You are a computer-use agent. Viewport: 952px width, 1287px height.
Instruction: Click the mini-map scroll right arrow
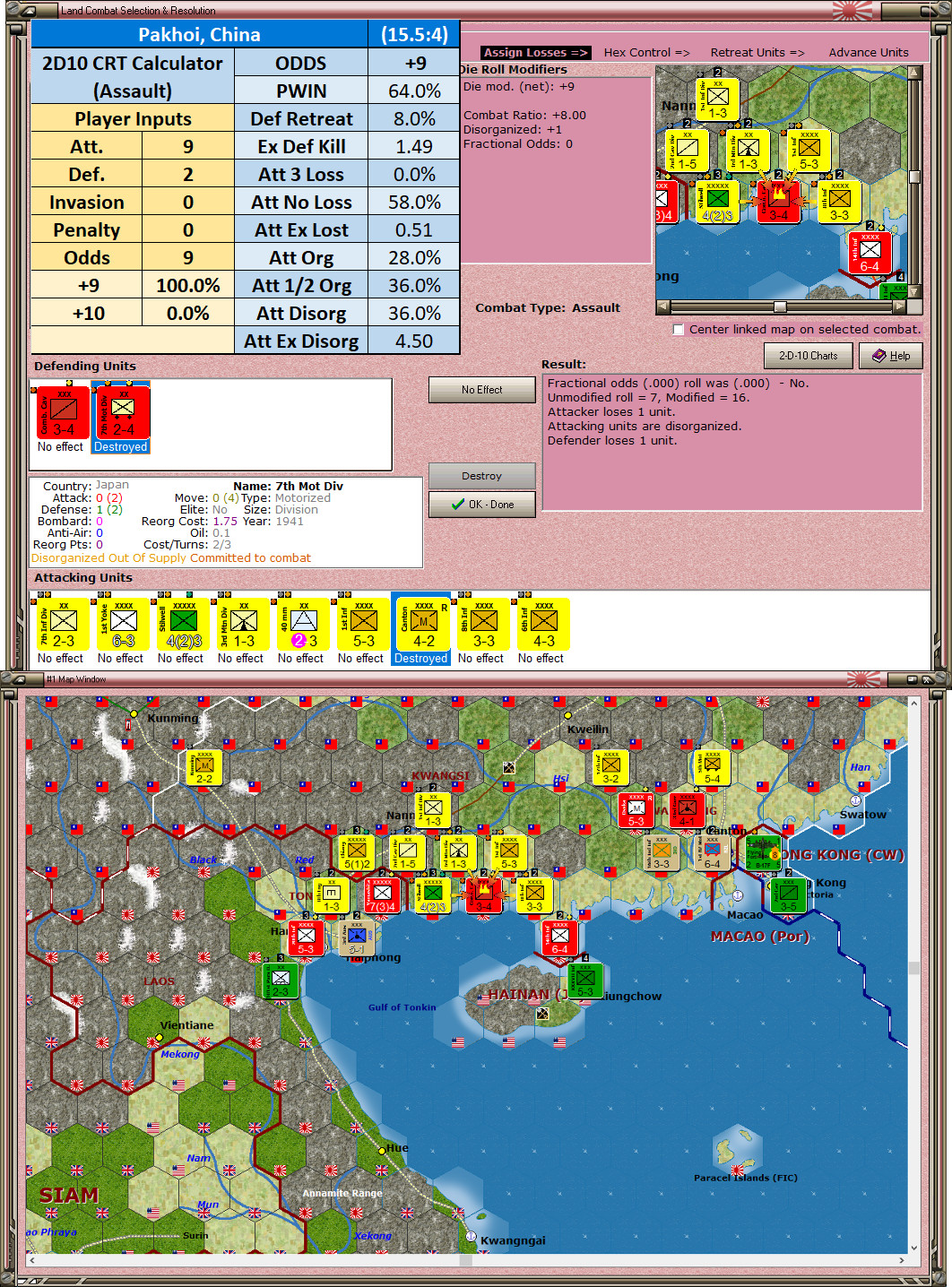click(900, 307)
